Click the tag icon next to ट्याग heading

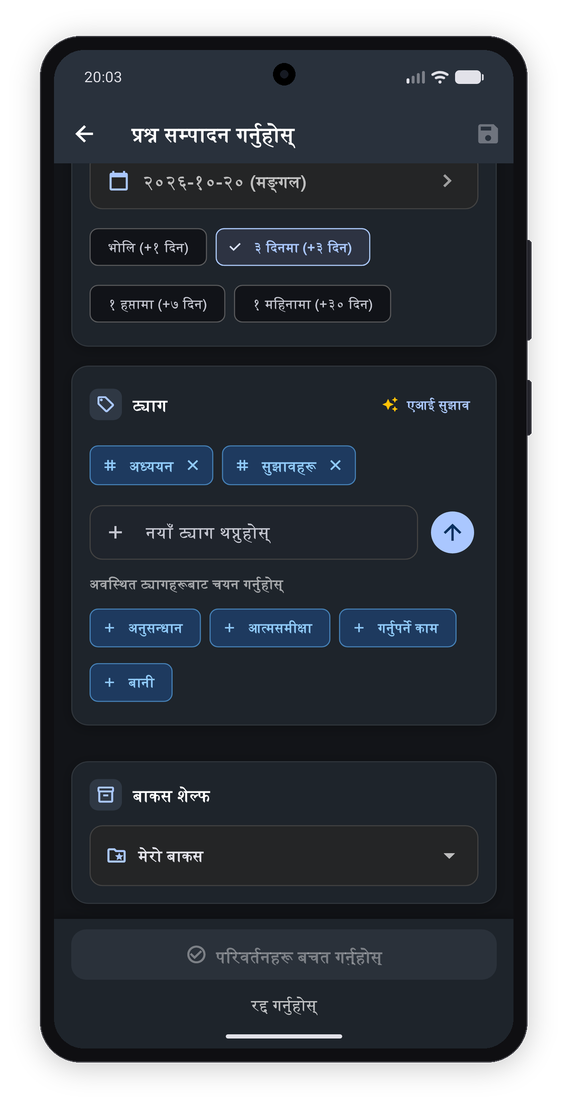106,405
